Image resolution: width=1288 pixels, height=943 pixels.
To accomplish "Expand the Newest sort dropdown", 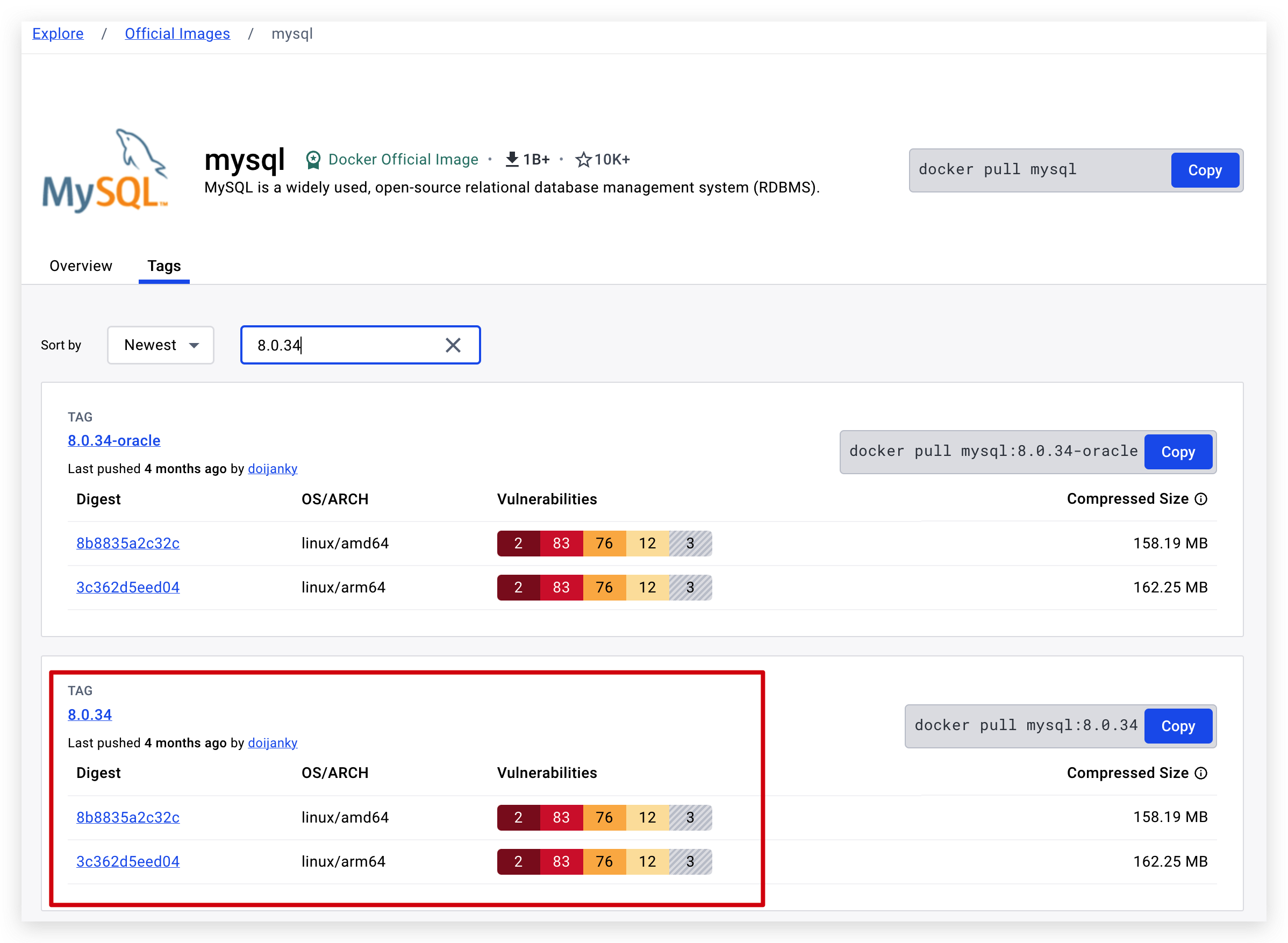I will coord(160,345).
